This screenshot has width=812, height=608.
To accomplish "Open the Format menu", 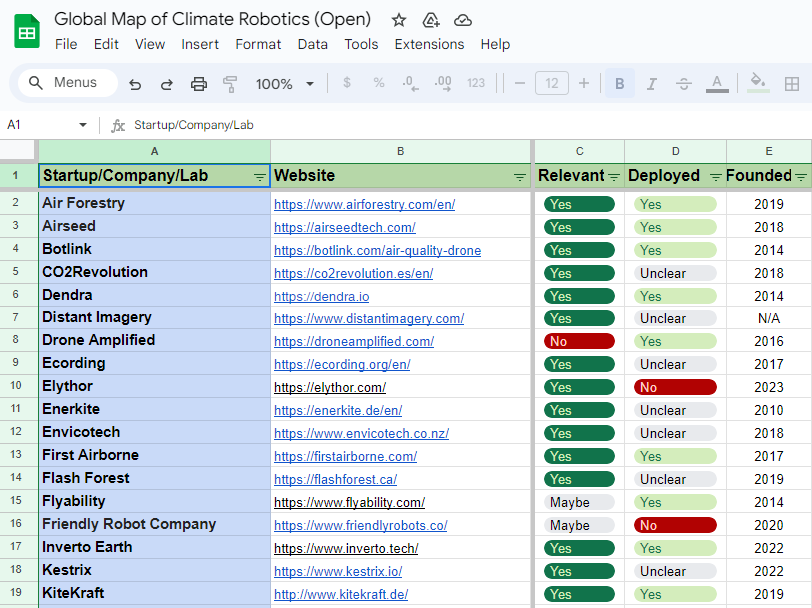I will (x=258, y=45).
